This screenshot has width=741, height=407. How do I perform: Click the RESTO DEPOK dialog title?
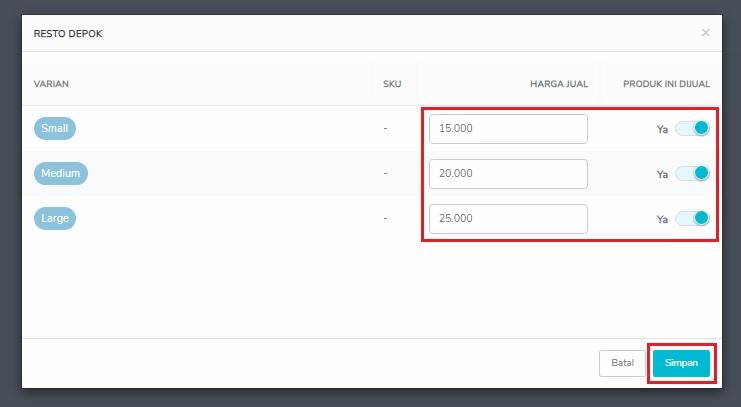coord(68,34)
